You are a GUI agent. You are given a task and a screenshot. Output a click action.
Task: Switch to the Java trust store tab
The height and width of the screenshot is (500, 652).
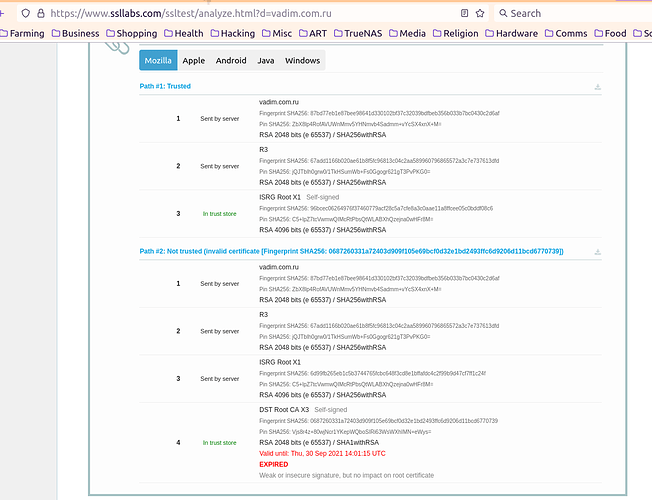coord(266,60)
